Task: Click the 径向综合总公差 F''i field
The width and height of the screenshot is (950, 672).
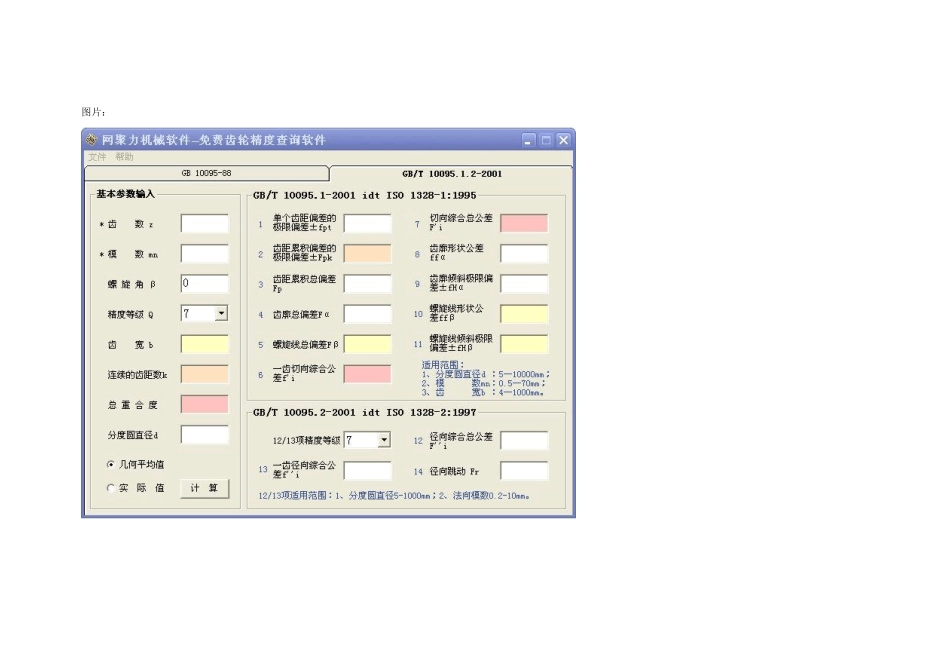Action: (x=524, y=441)
